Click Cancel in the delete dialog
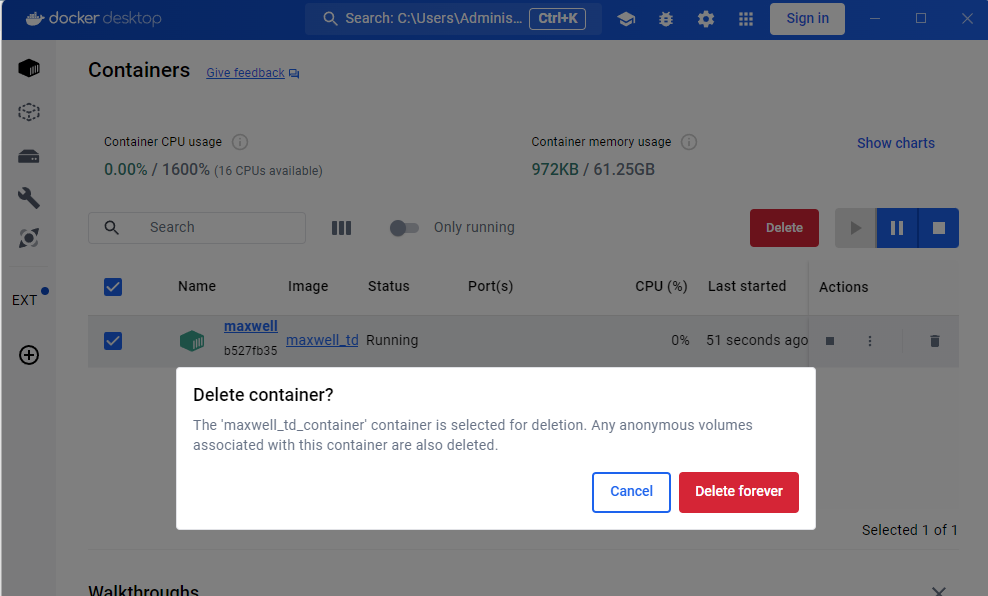Viewport: 988px width, 596px height. 631,492
